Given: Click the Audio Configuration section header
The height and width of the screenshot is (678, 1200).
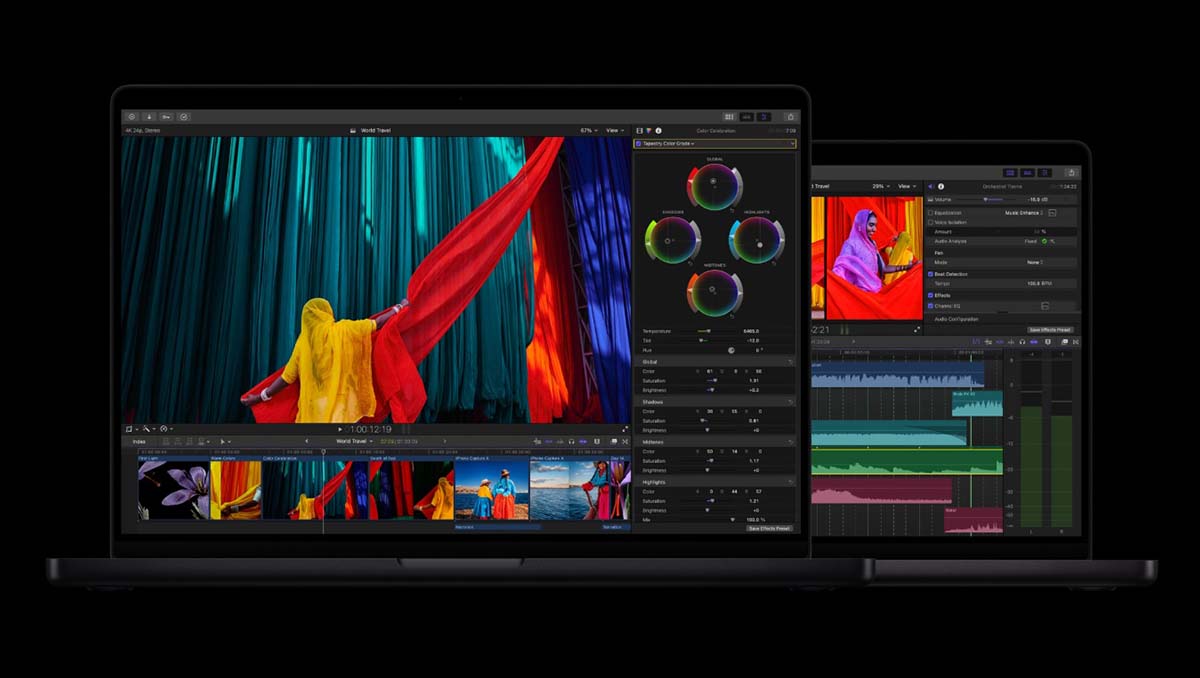Looking at the screenshot, I should [957, 319].
